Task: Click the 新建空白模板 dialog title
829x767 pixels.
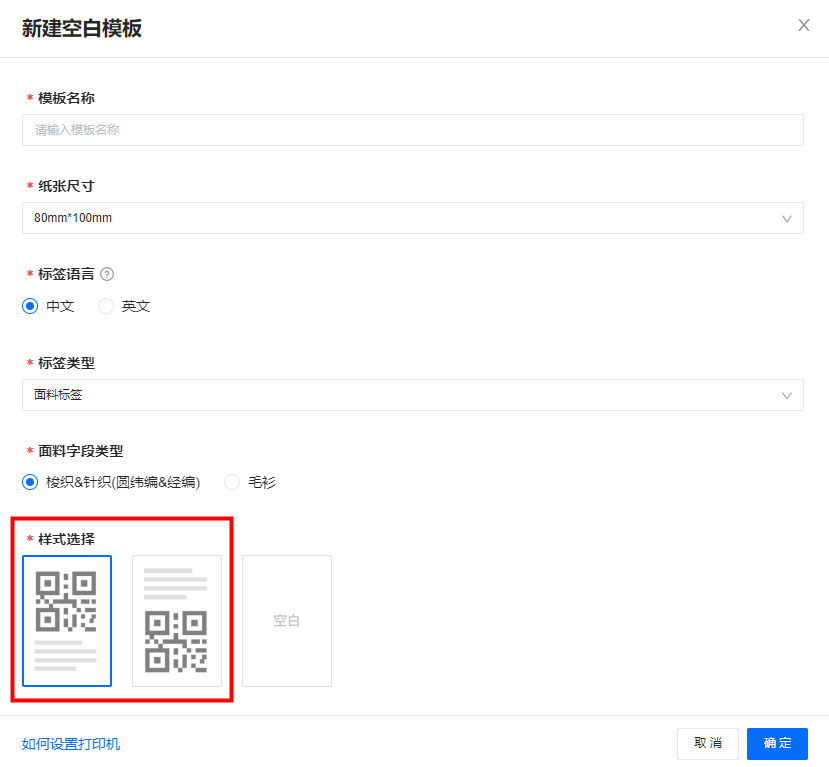Action: (x=82, y=28)
